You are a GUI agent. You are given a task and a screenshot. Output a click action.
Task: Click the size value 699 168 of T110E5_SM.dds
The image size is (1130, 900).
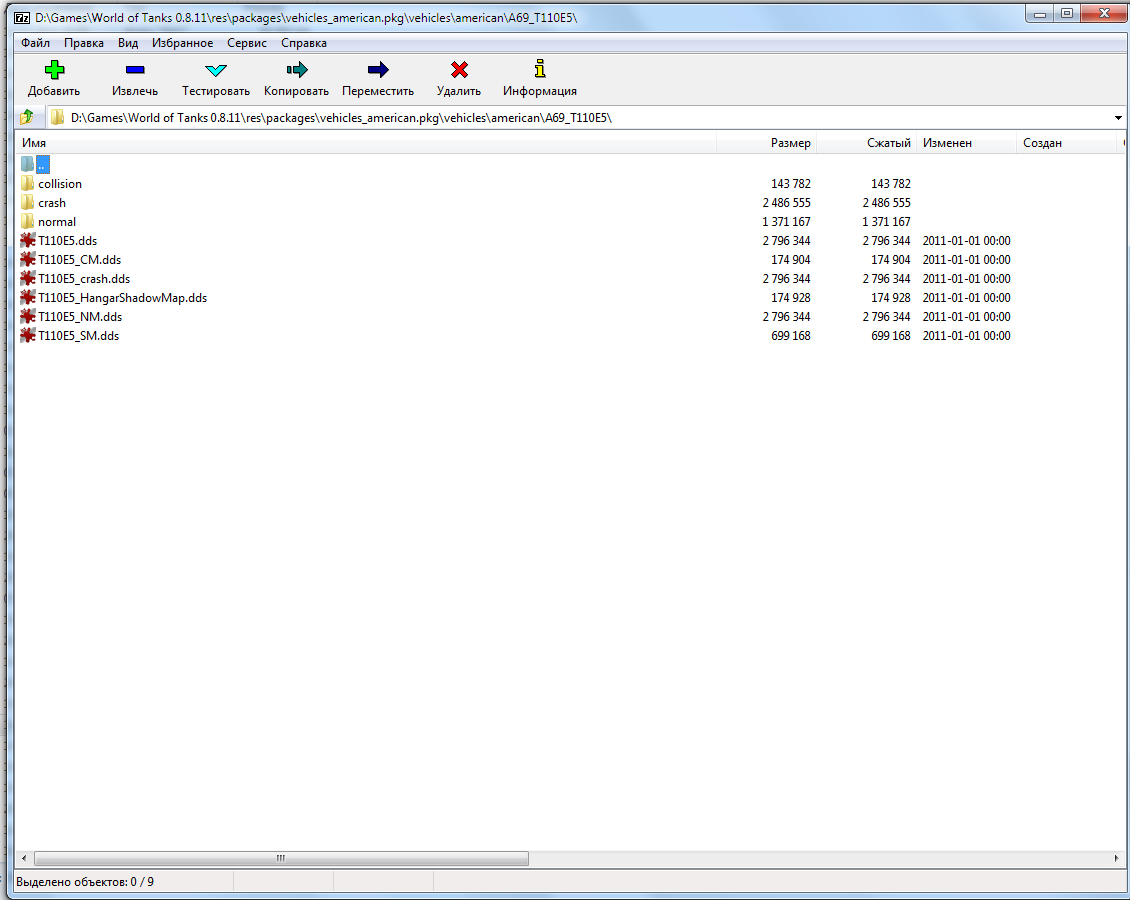click(x=791, y=336)
